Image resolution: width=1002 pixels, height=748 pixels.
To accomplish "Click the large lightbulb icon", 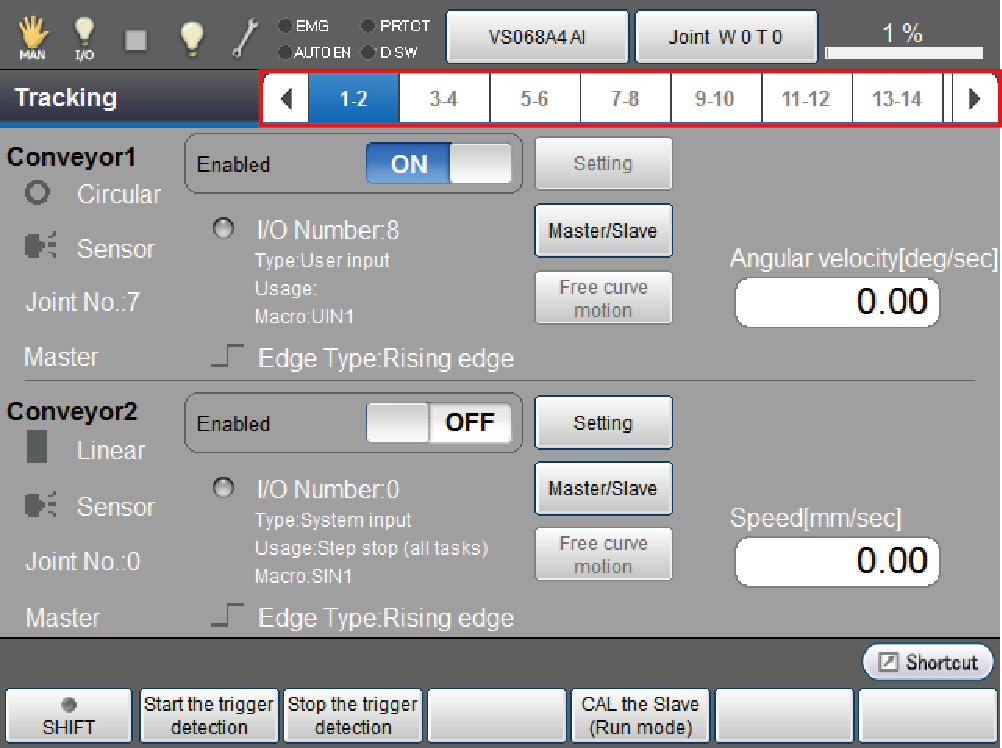I will [x=191, y=38].
